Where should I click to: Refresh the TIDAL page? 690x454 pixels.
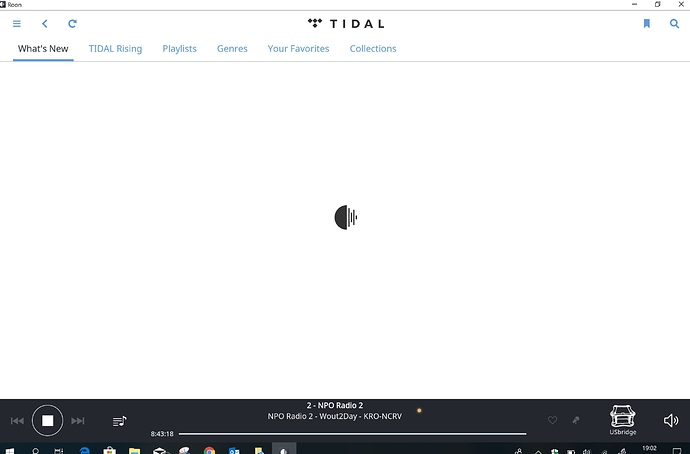[x=73, y=24]
